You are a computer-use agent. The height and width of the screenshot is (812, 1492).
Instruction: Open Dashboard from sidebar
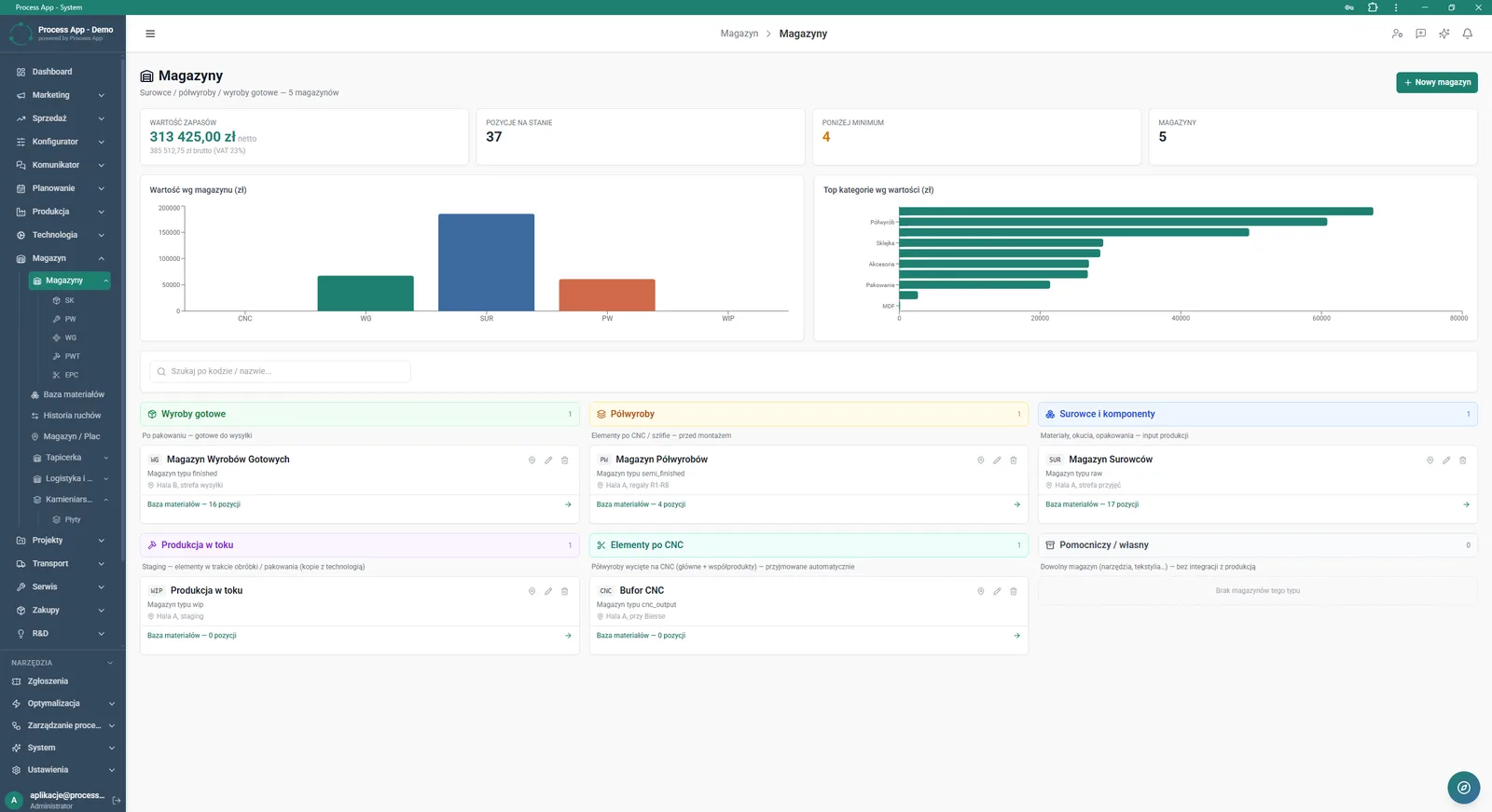(x=62, y=72)
